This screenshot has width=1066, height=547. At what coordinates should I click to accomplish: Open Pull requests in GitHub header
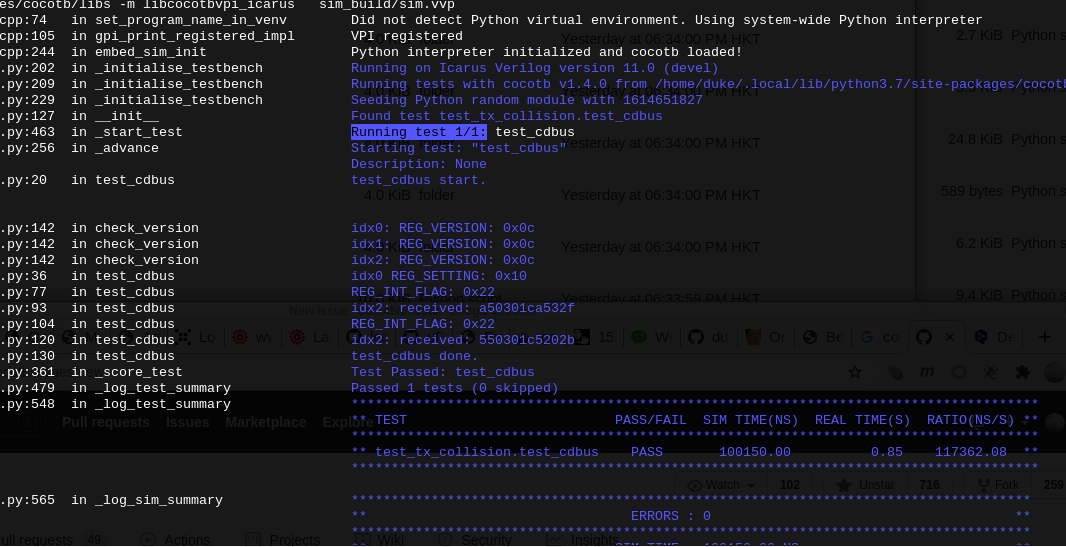click(105, 422)
